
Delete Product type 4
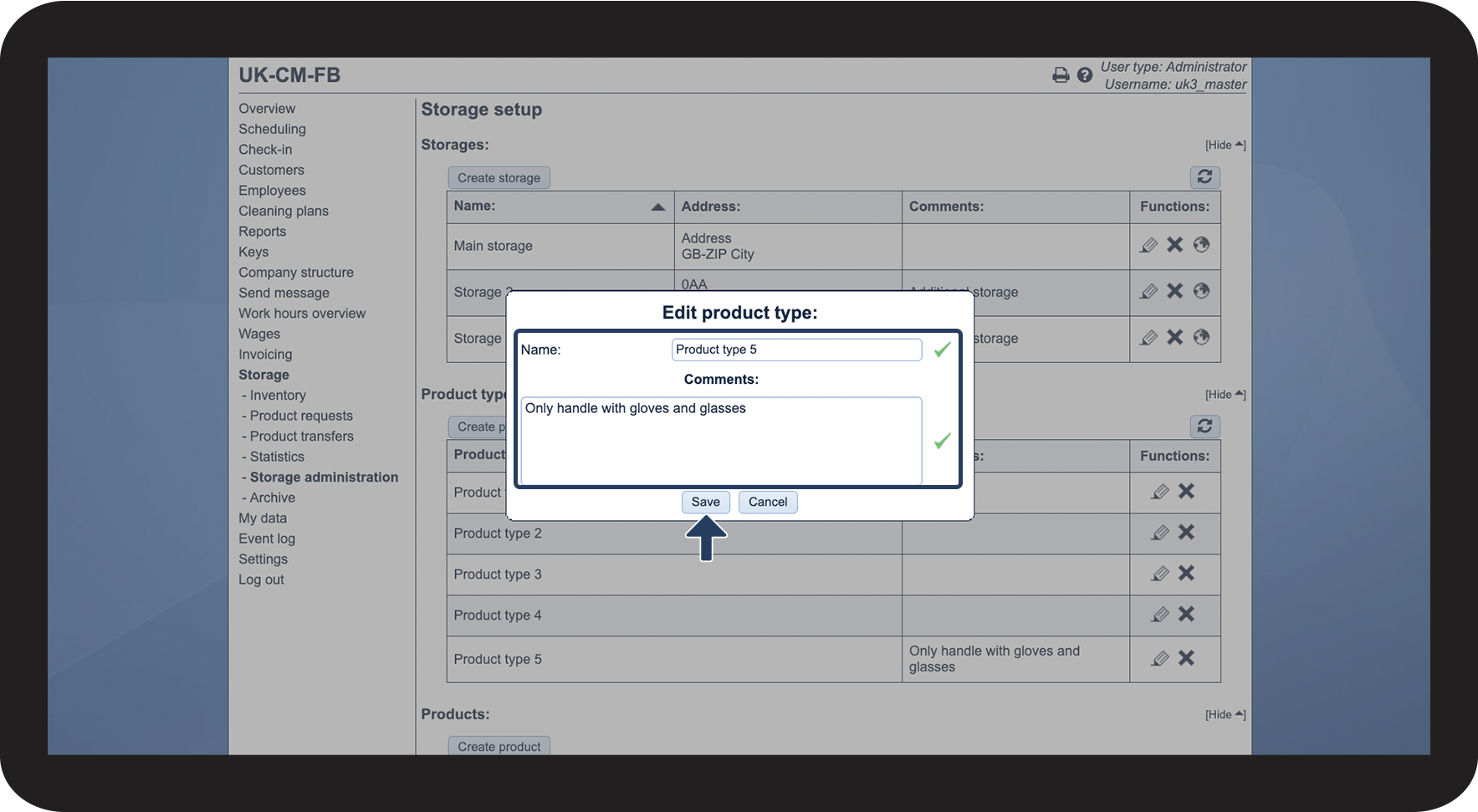pyautogui.click(x=1186, y=614)
